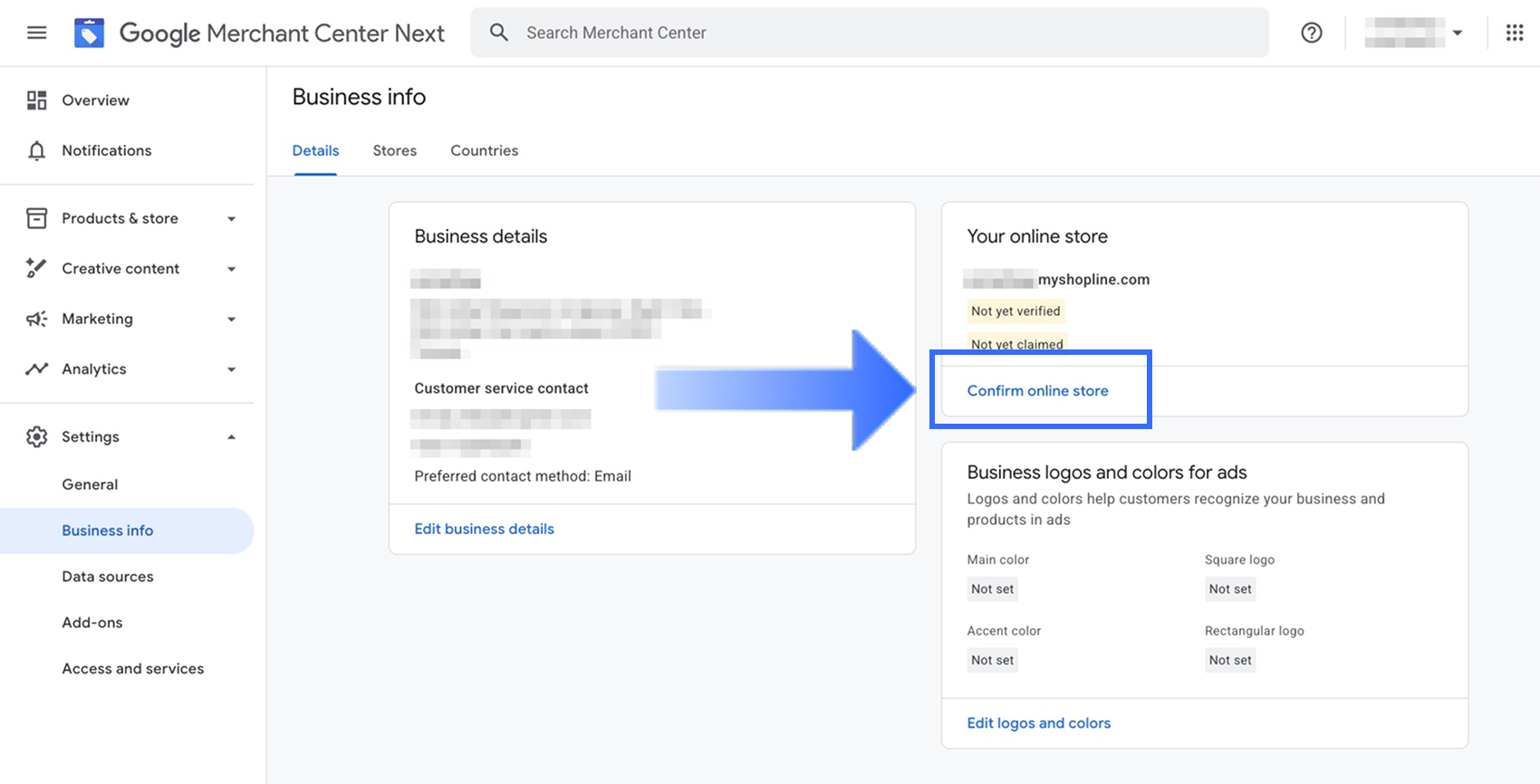The width and height of the screenshot is (1540, 784).
Task: Expand the Creative content menu arrow
Action: [x=231, y=269]
